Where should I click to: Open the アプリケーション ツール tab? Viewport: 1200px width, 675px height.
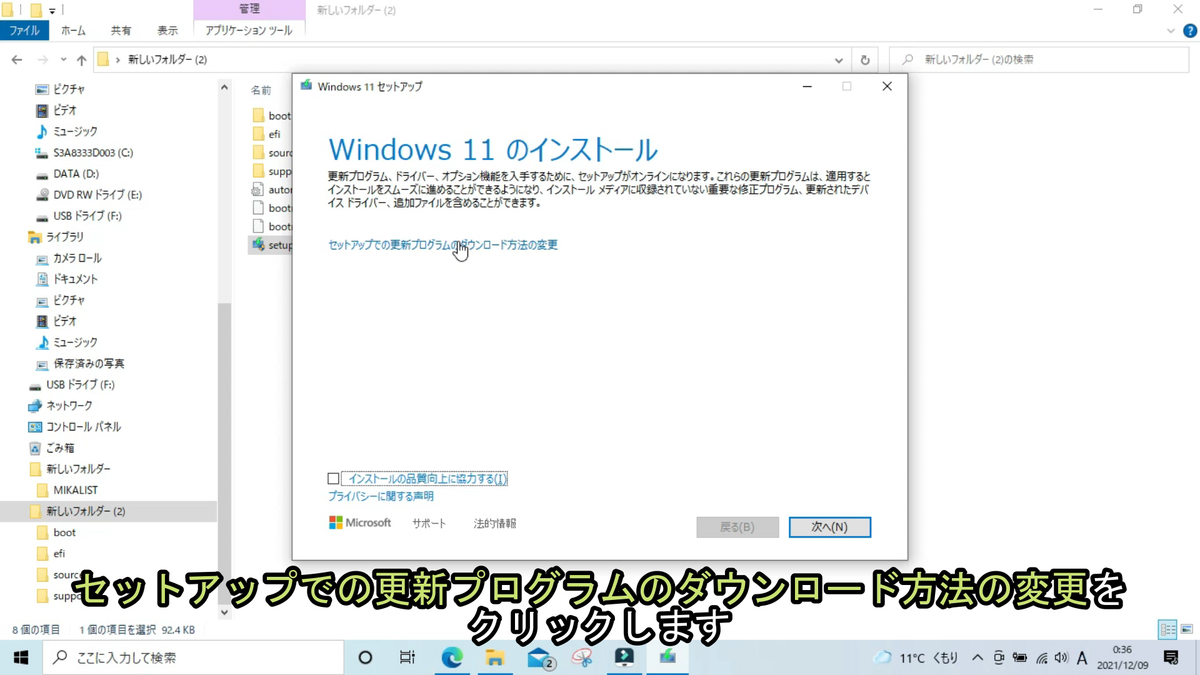tap(249, 31)
